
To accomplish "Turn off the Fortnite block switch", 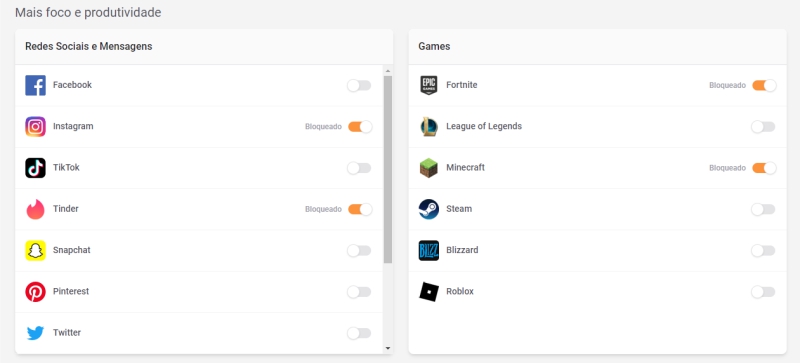I will point(764,85).
